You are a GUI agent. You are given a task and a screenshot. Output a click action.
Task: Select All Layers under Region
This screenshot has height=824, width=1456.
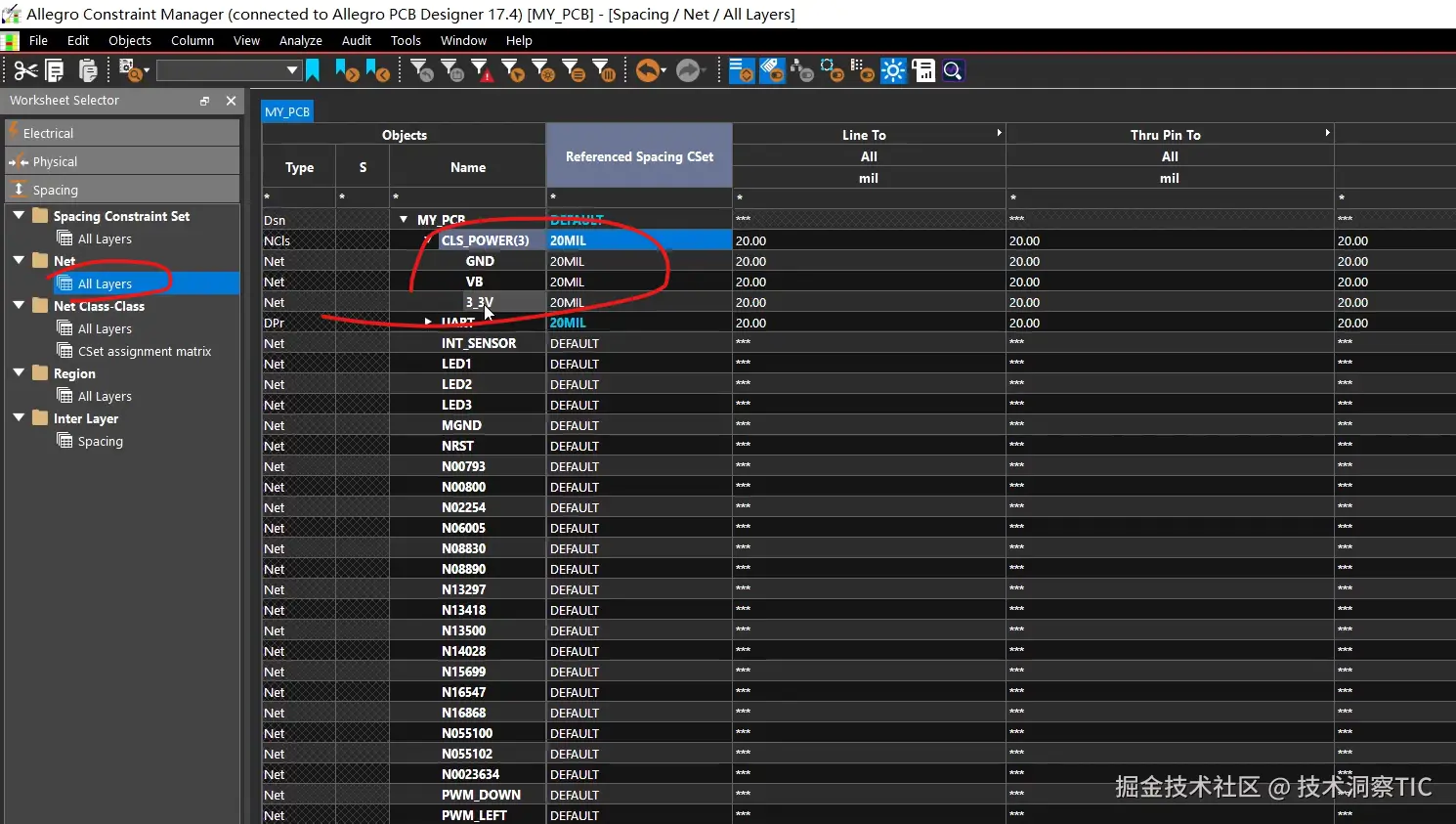coord(105,396)
